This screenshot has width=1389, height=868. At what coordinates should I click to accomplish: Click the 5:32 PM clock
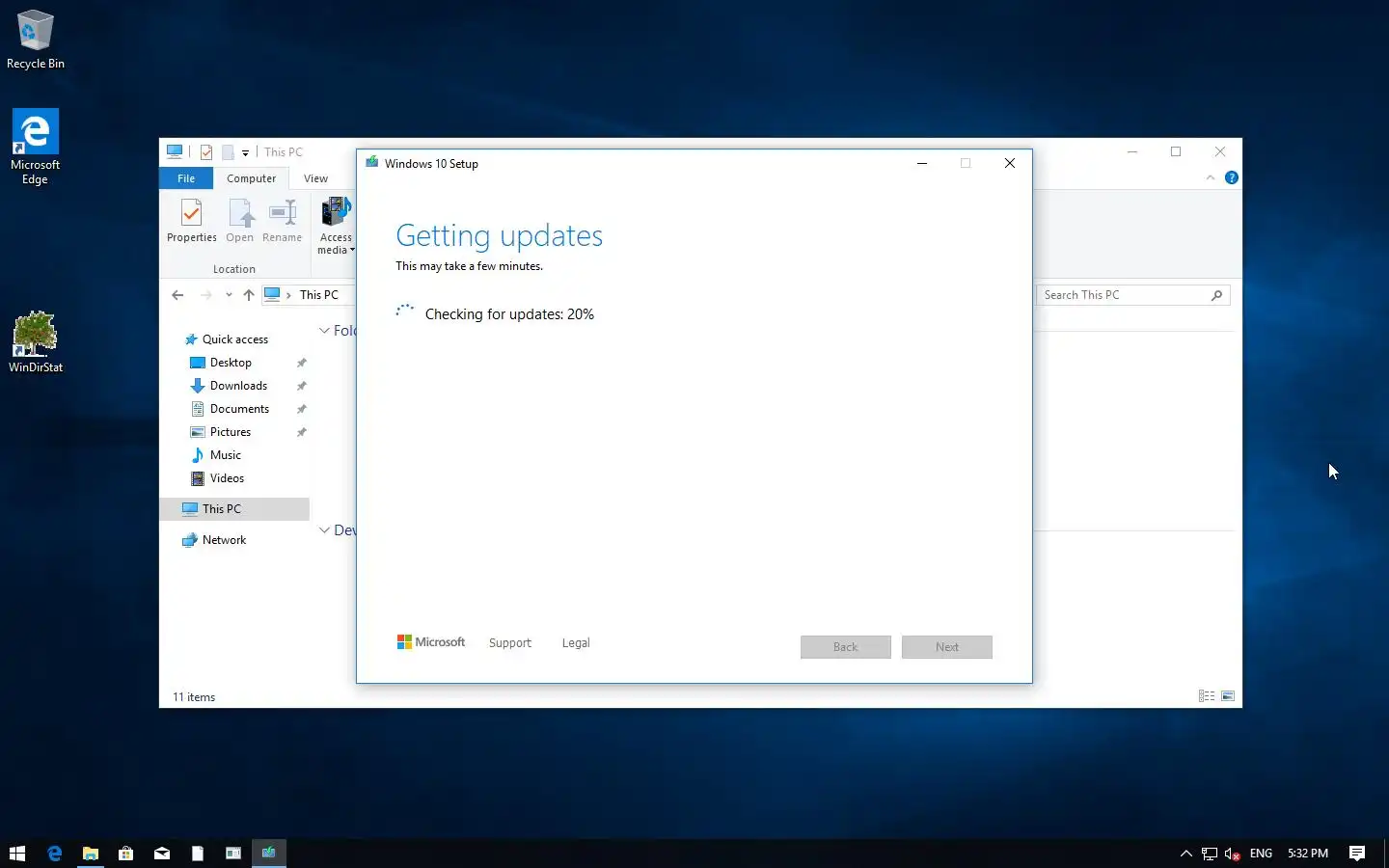coord(1308,854)
